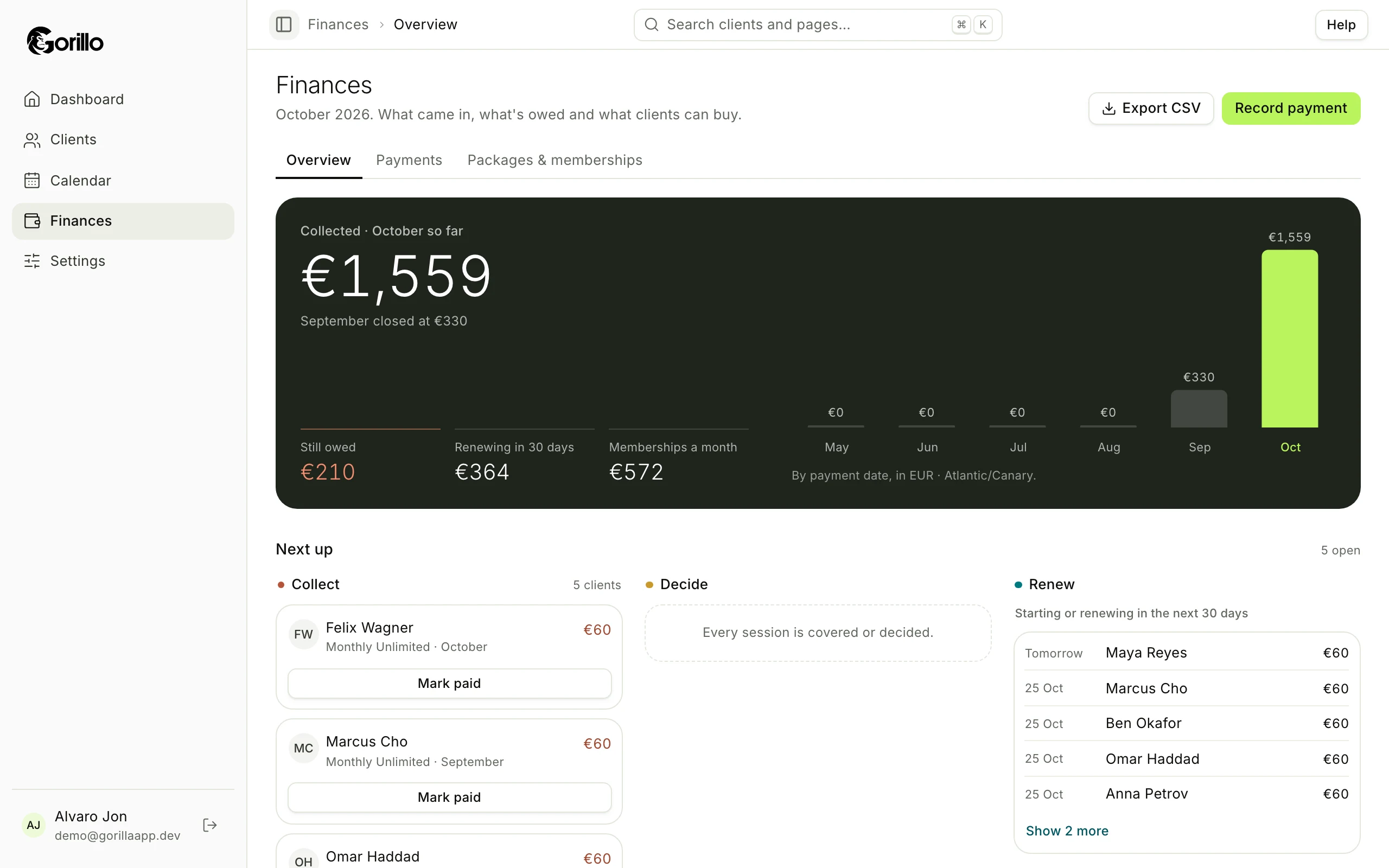The image size is (1389, 868).
Task: Open Ben Okafor's renewal row
Action: click(x=1187, y=723)
